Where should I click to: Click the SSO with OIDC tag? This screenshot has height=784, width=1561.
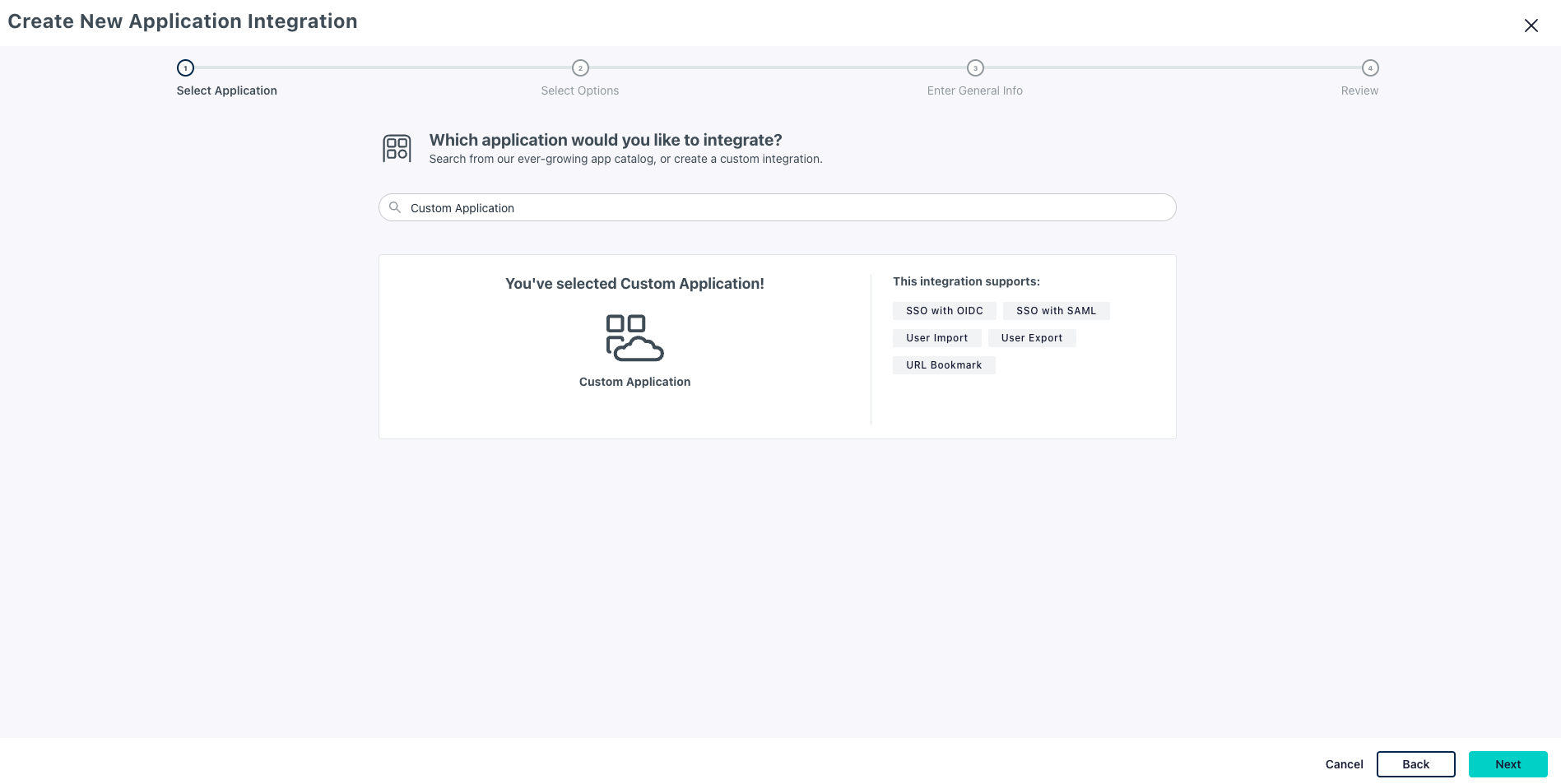(944, 311)
